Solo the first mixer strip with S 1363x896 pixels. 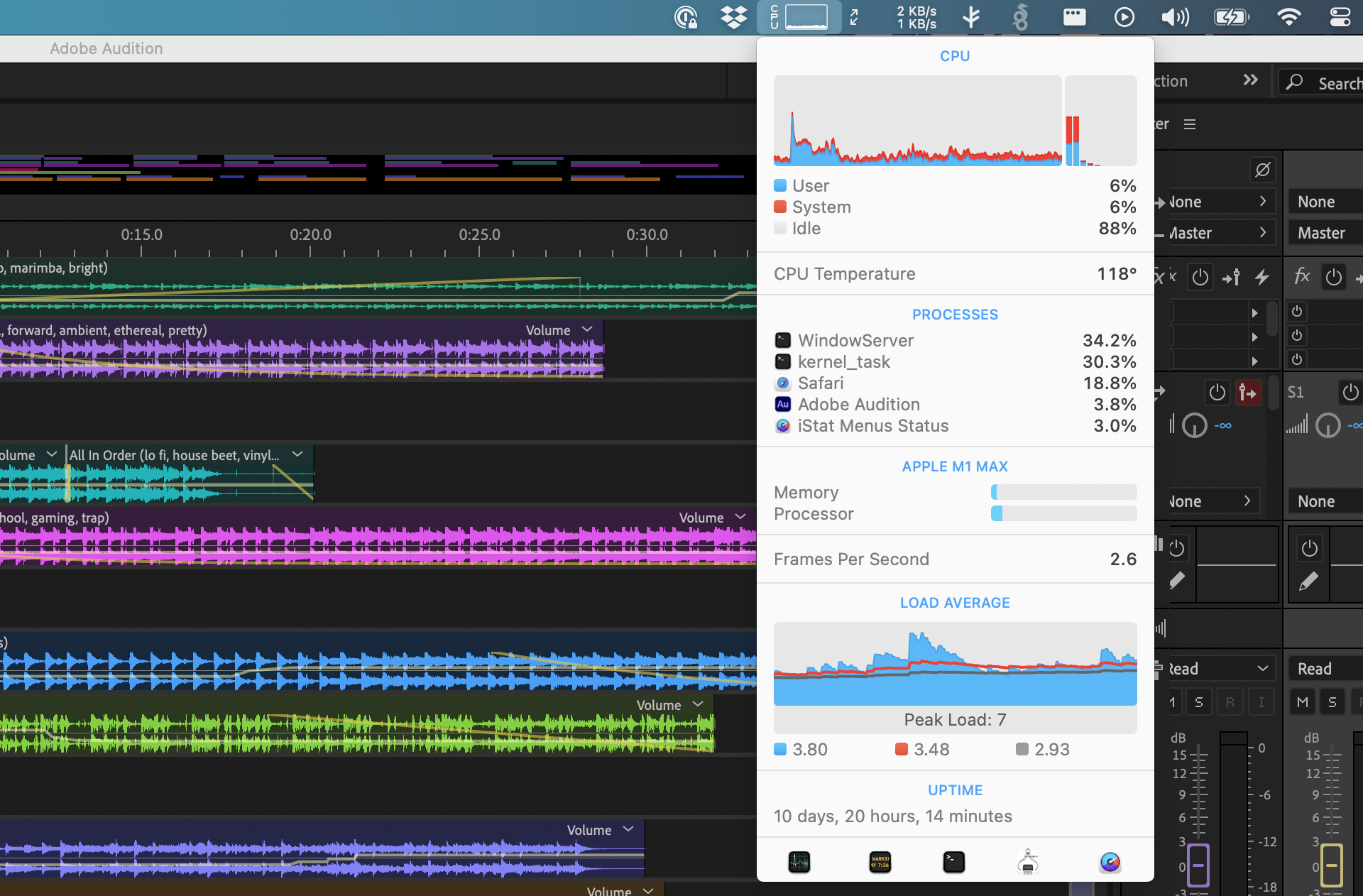[1199, 702]
